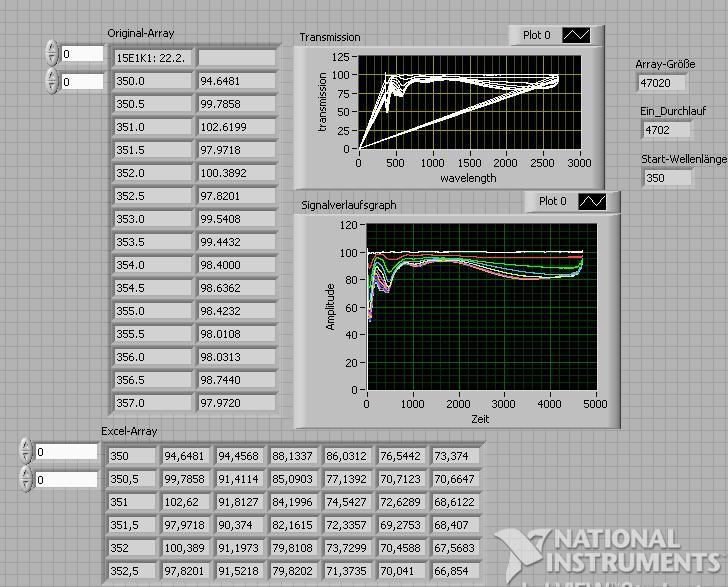Select Excel-Array cell 70,4588
This screenshot has height=587, width=728.
(x=401, y=548)
